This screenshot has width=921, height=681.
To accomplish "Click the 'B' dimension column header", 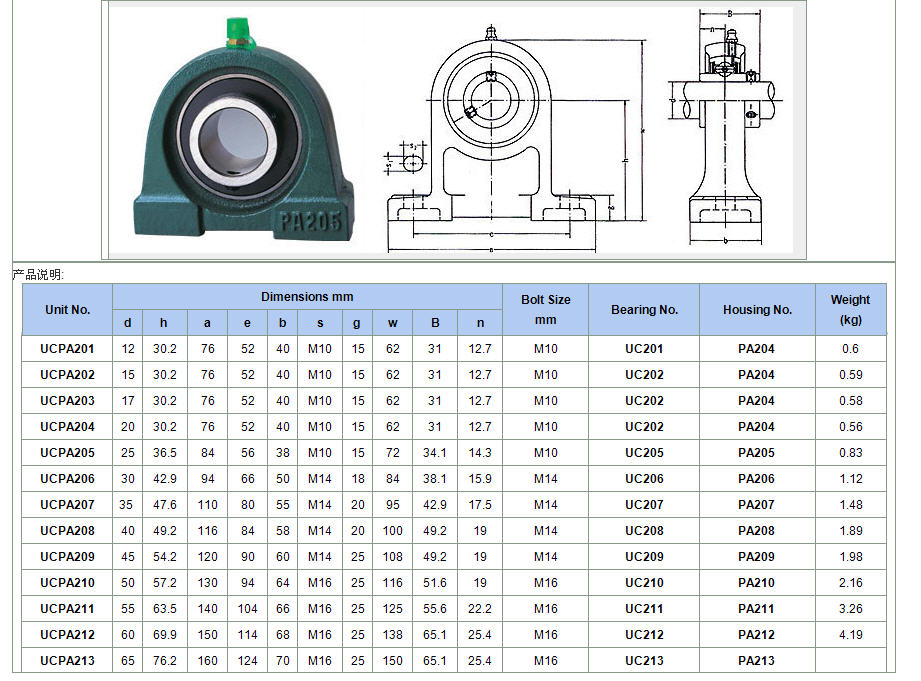I will pos(435,323).
